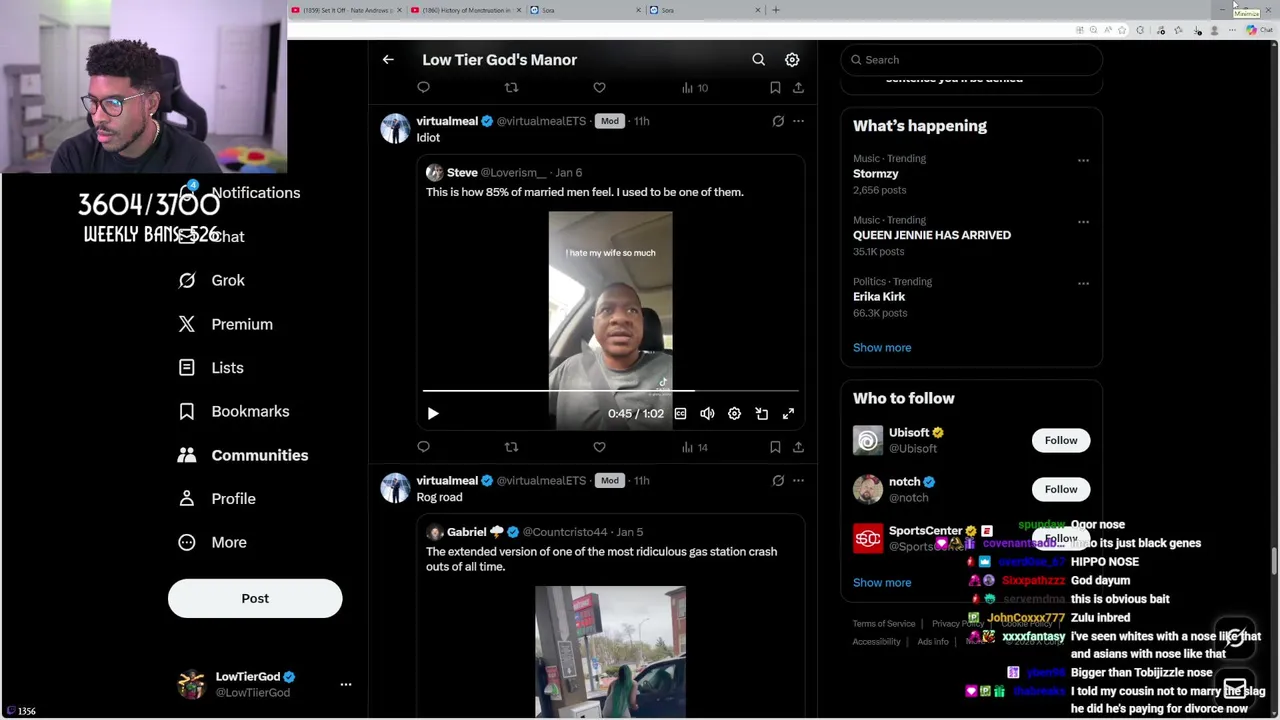Show more trending topics under What's happening
The width and height of the screenshot is (1280, 720).
[x=882, y=348]
